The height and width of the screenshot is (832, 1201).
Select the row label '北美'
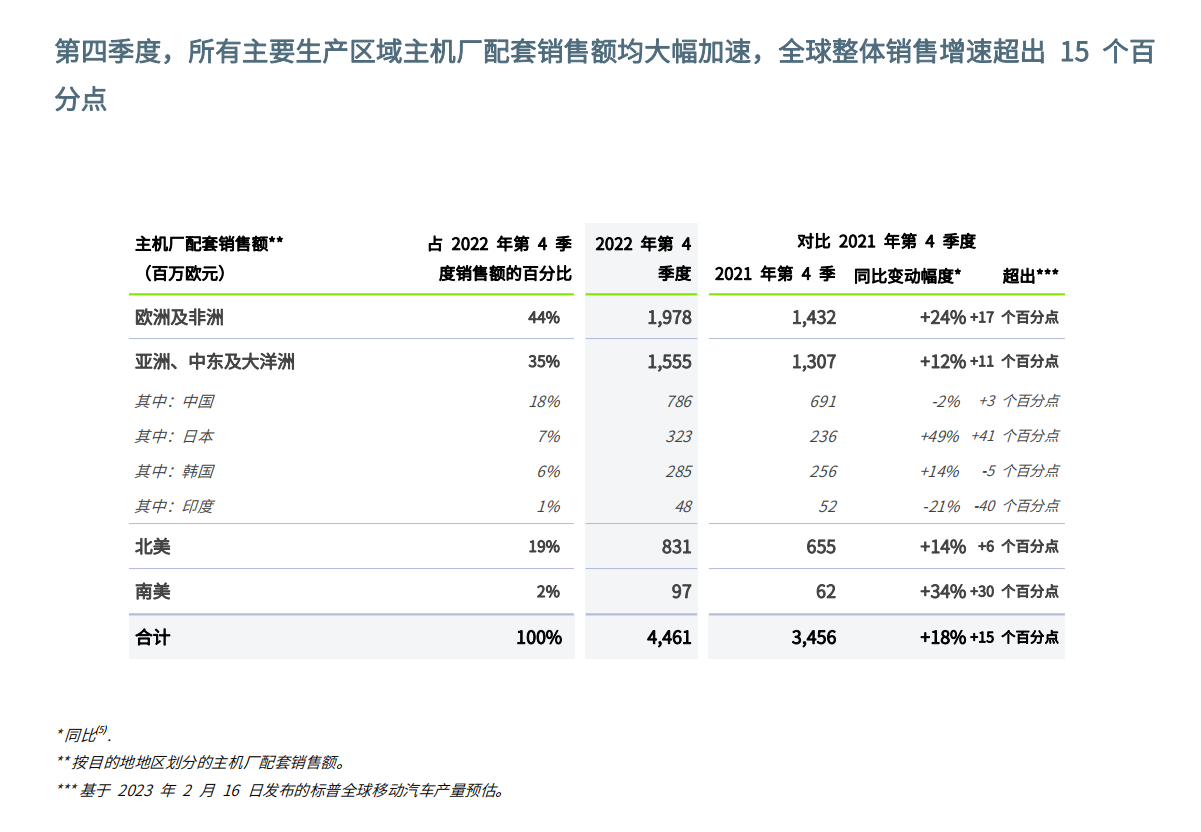152,546
